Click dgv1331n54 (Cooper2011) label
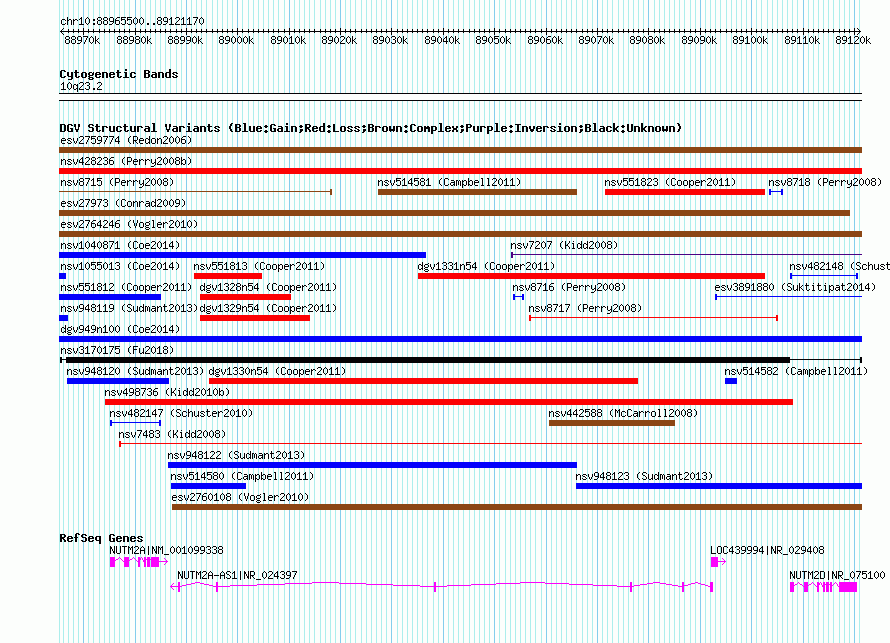 coord(486,266)
